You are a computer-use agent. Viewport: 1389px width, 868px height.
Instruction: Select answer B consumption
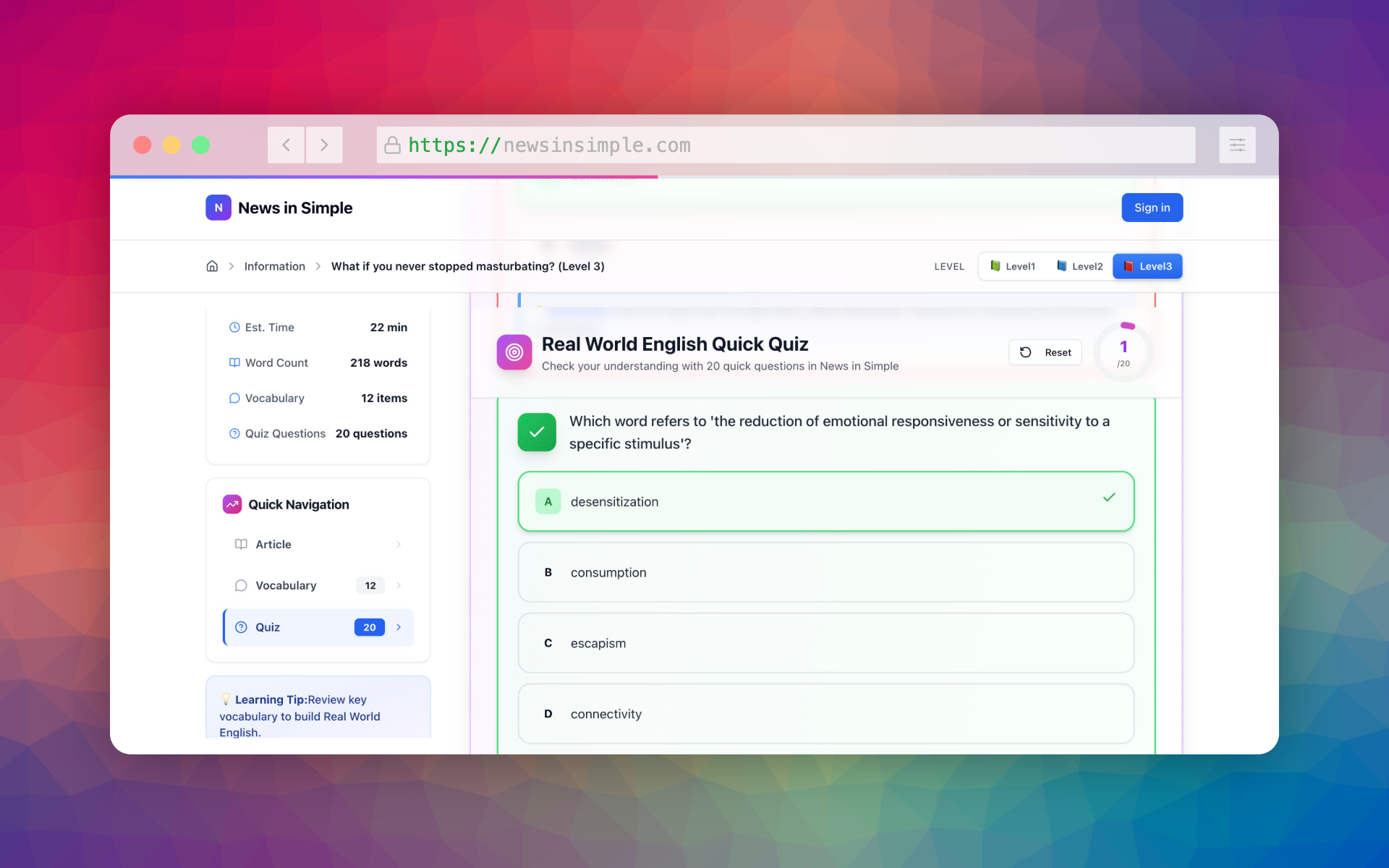[x=825, y=572]
